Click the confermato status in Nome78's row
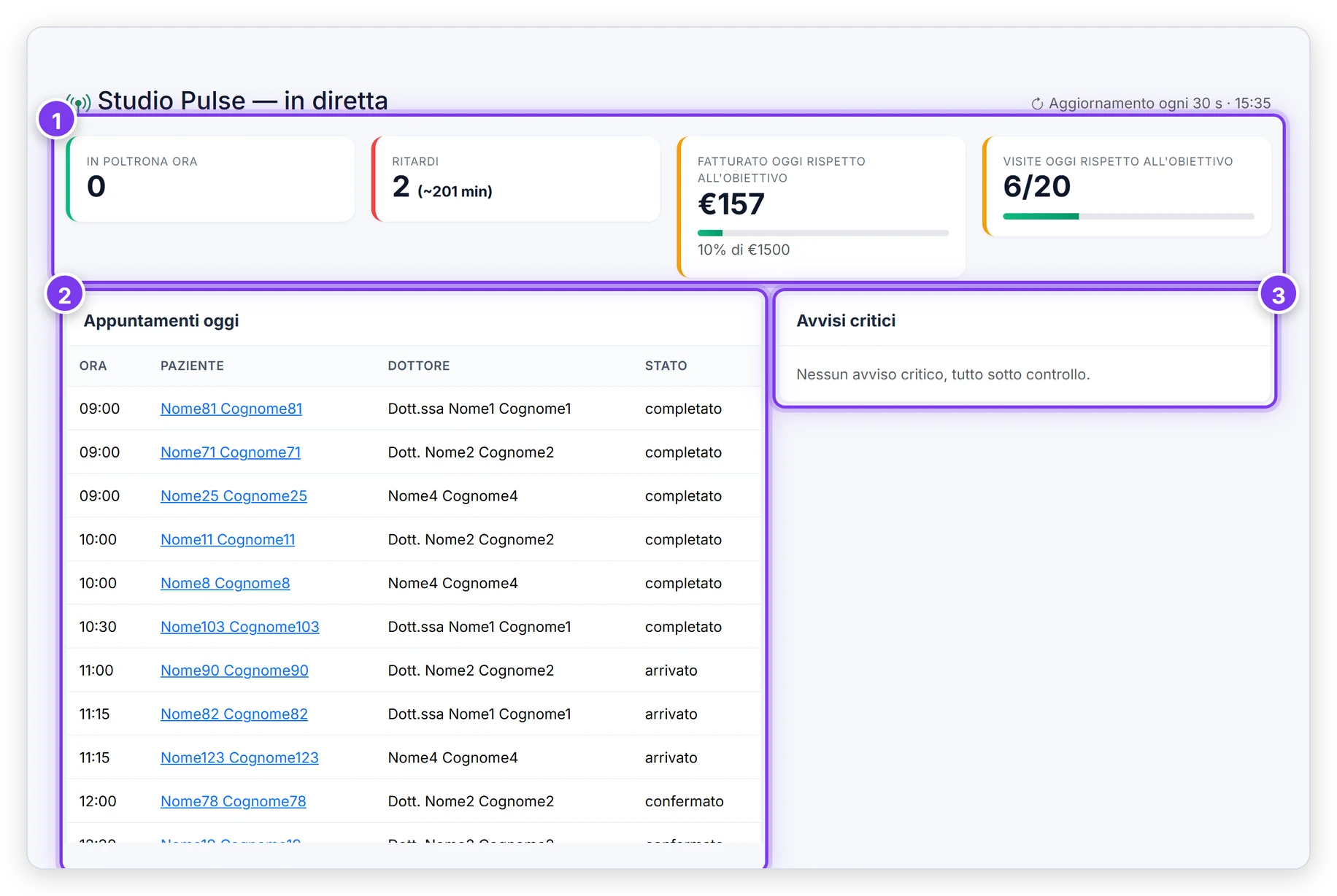Image resolution: width=1337 pixels, height=896 pixels. [685, 801]
